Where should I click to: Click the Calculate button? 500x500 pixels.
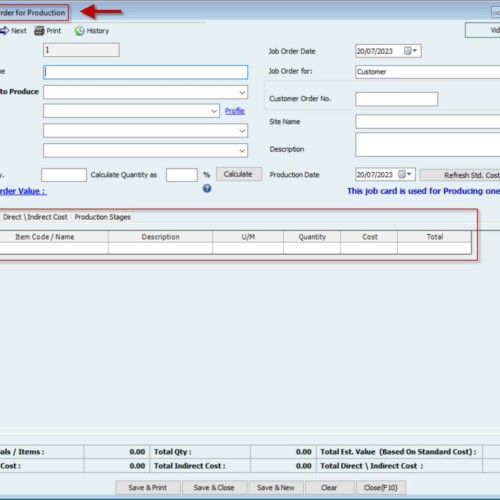pos(238,174)
